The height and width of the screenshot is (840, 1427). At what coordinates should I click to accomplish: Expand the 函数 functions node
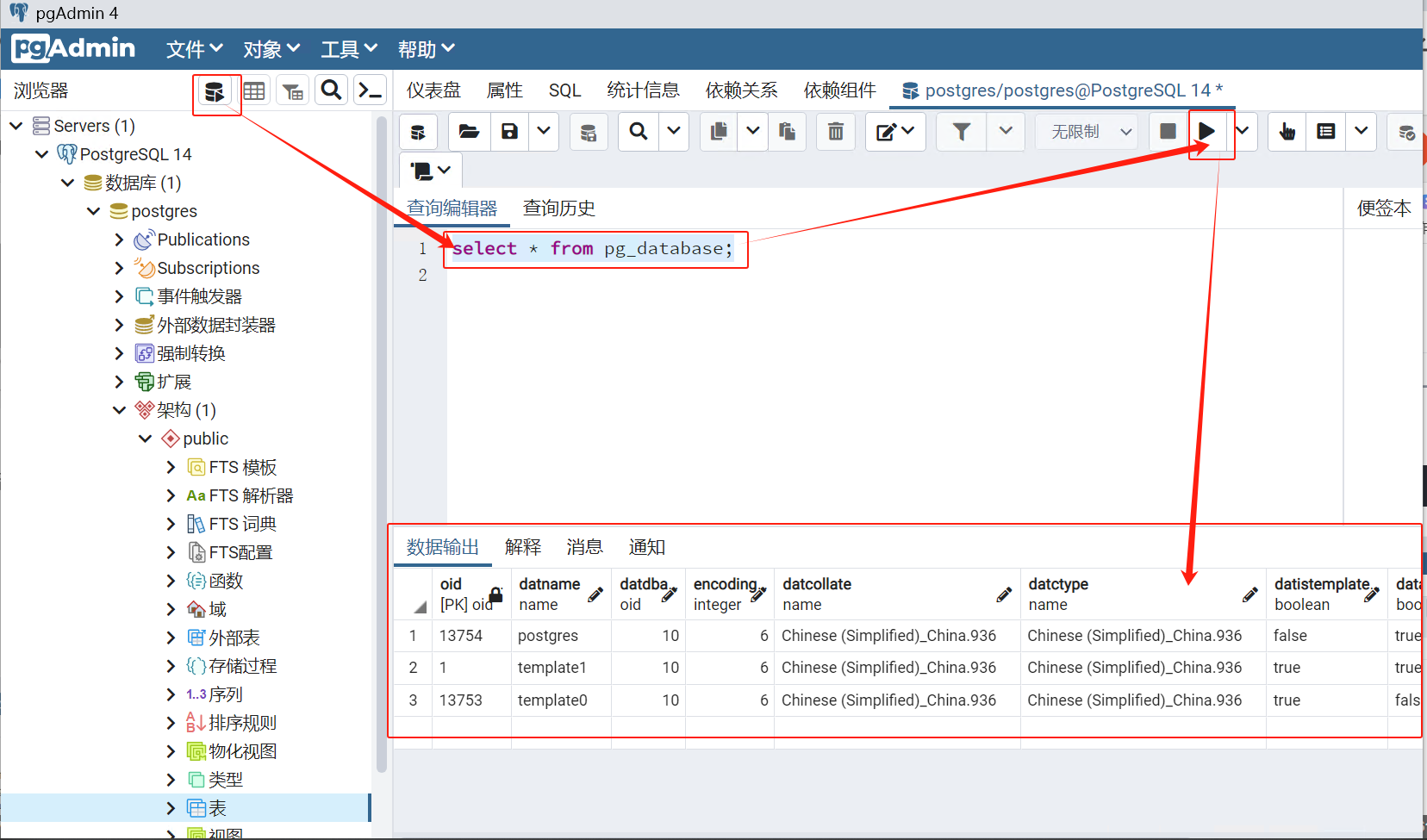tap(171, 581)
